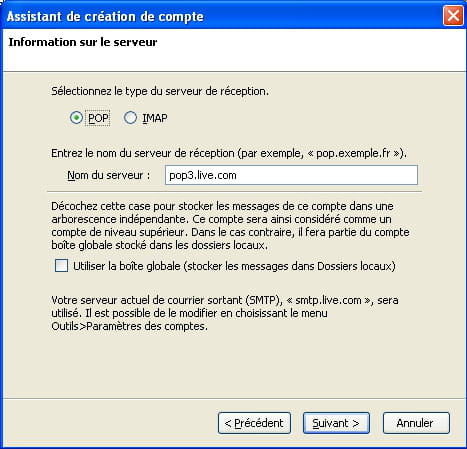Focus the Nom du serveur input field

291,175
